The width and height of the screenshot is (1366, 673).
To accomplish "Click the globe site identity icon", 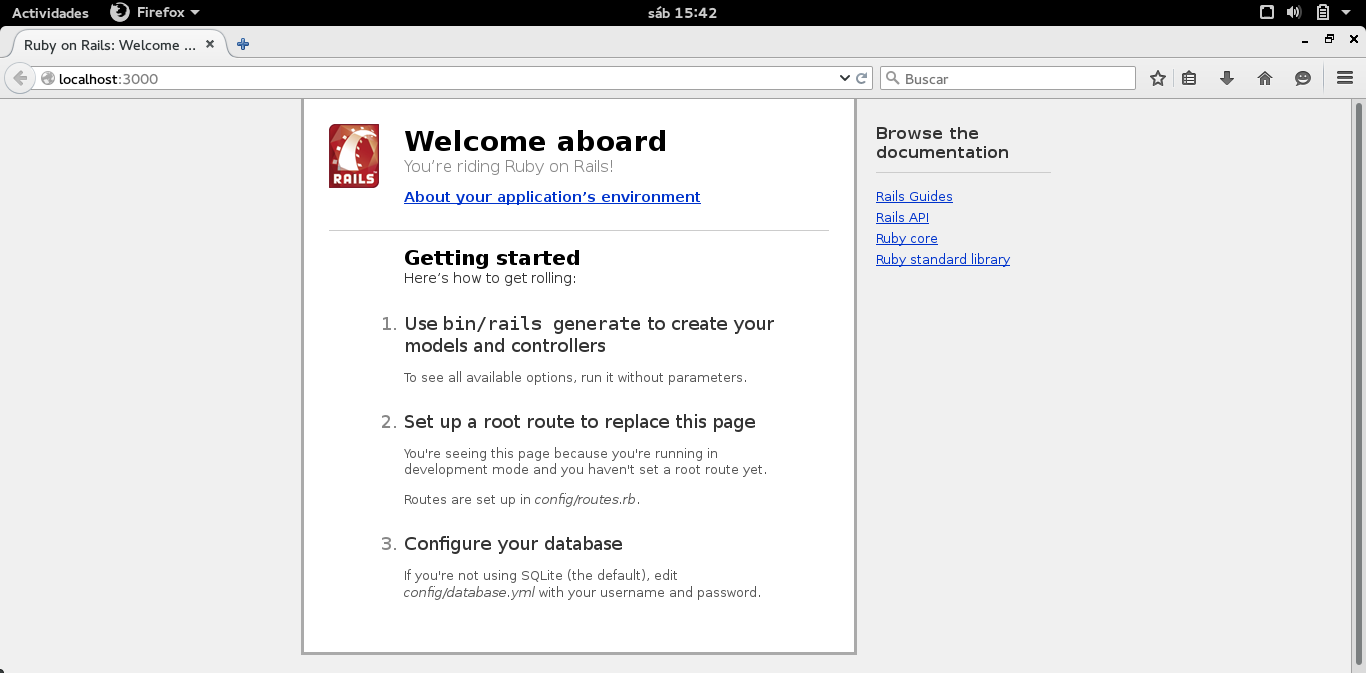I will click(47, 78).
